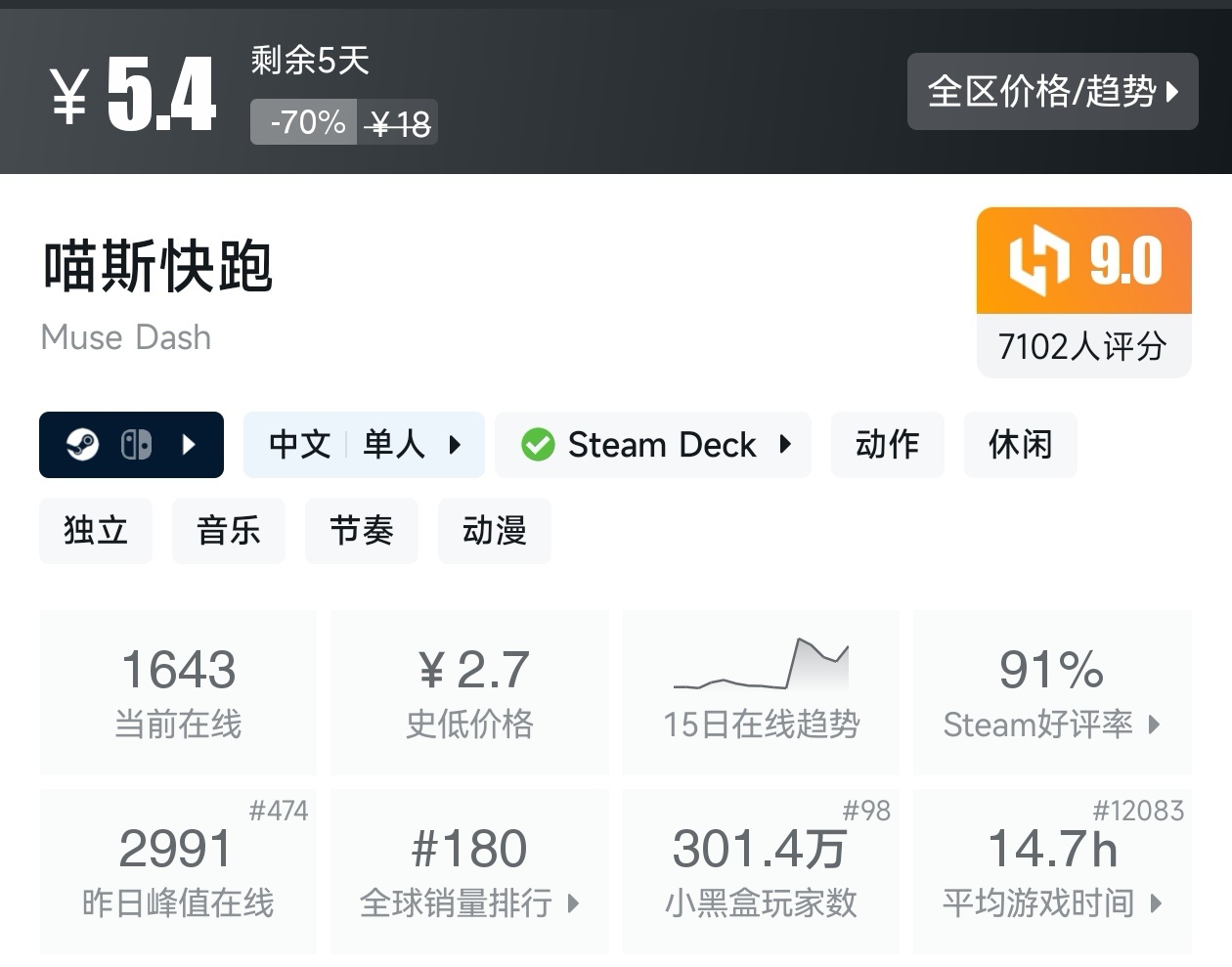Tap the green Steam Deck verified checkmark
The image size is (1232, 967).
pos(538,445)
